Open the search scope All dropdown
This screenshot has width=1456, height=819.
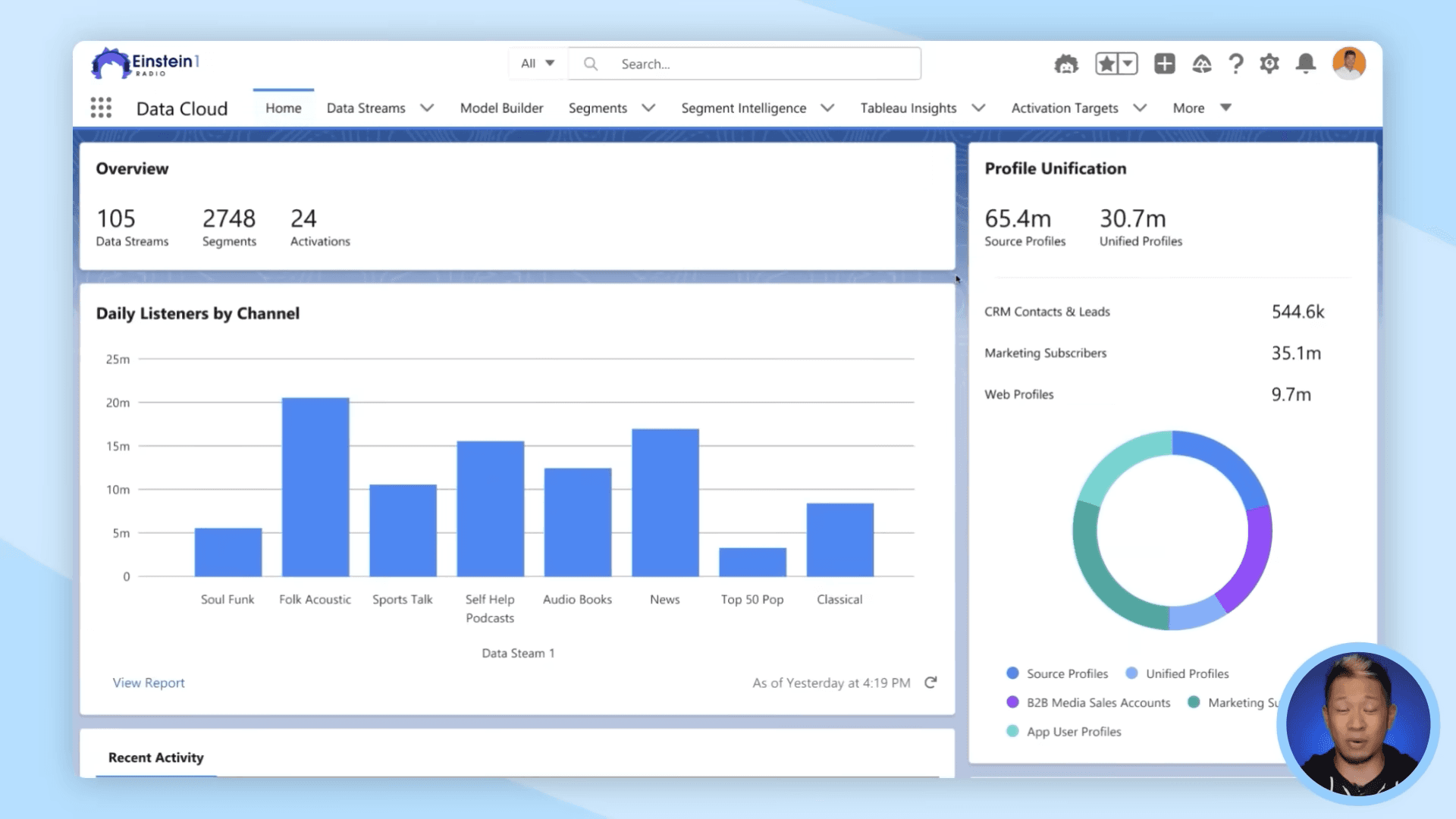pyautogui.click(x=536, y=64)
